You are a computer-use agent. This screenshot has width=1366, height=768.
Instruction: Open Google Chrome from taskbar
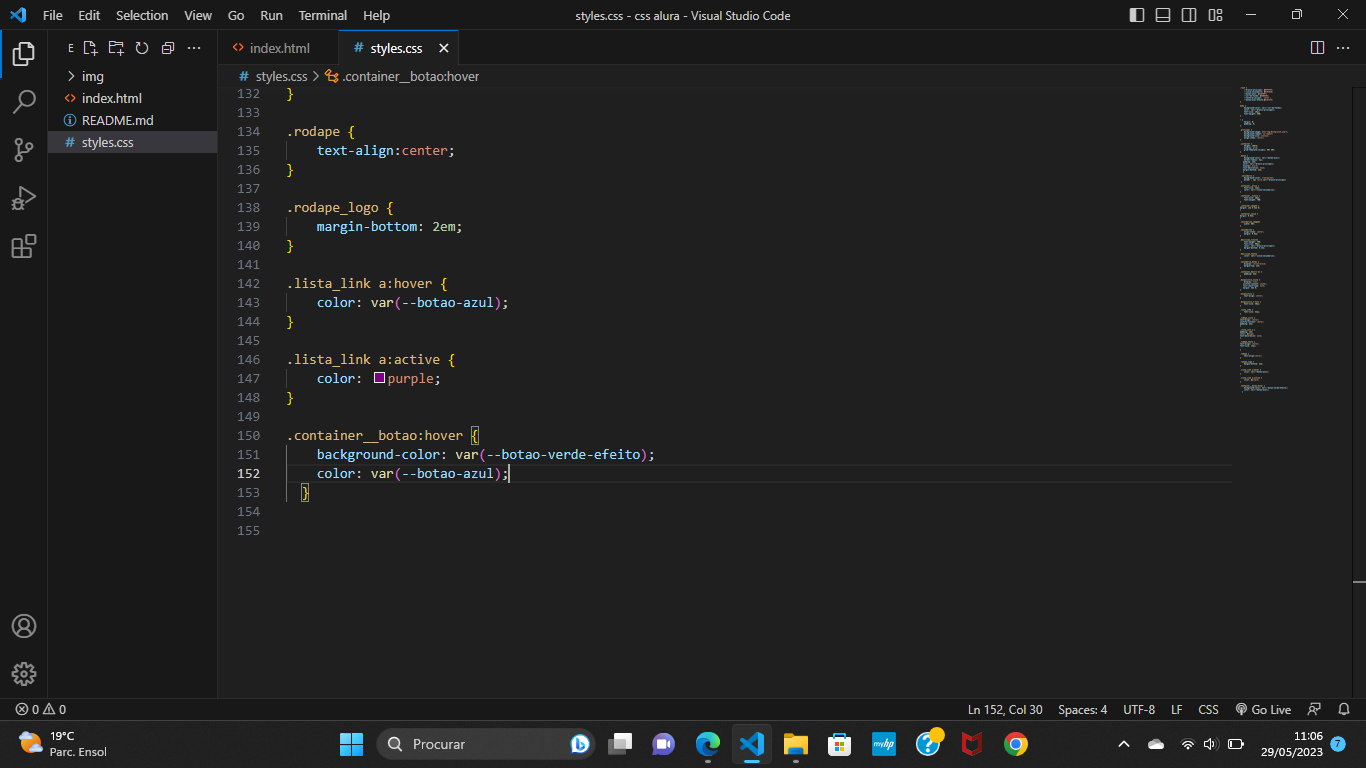(x=1016, y=744)
